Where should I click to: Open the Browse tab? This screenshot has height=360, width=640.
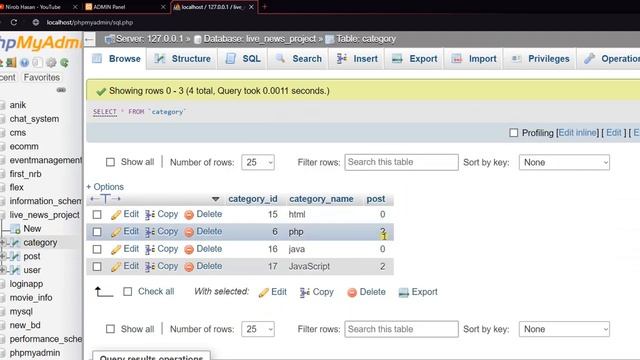point(116,59)
